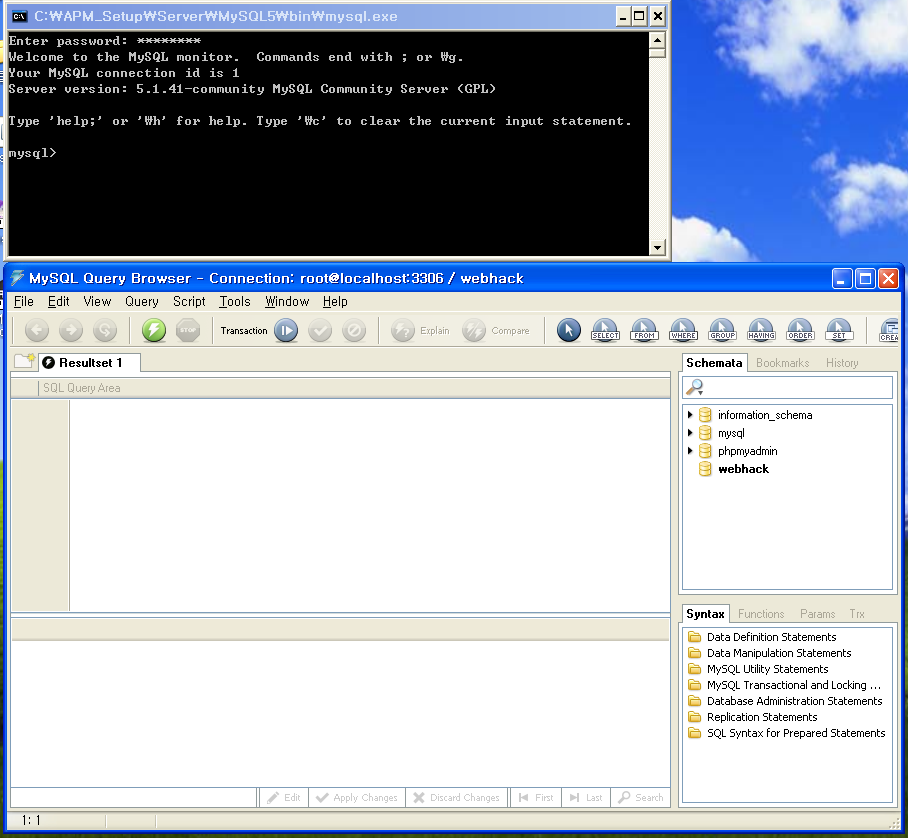Switch to the History tab
The height and width of the screenshot is (838, 908).
click(x=841, y=363)
